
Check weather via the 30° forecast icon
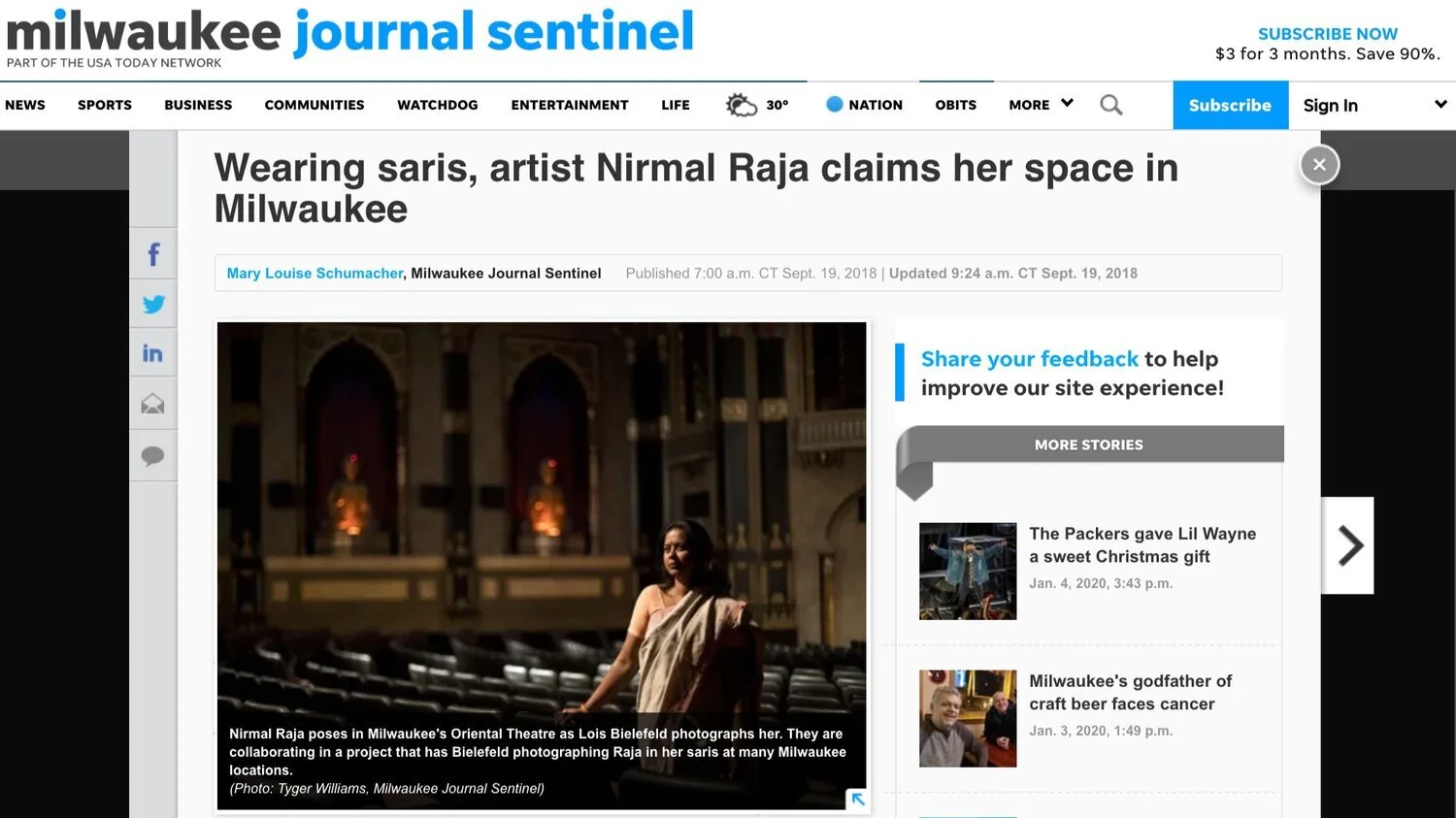pyautogui.click(x=757, y=104)
